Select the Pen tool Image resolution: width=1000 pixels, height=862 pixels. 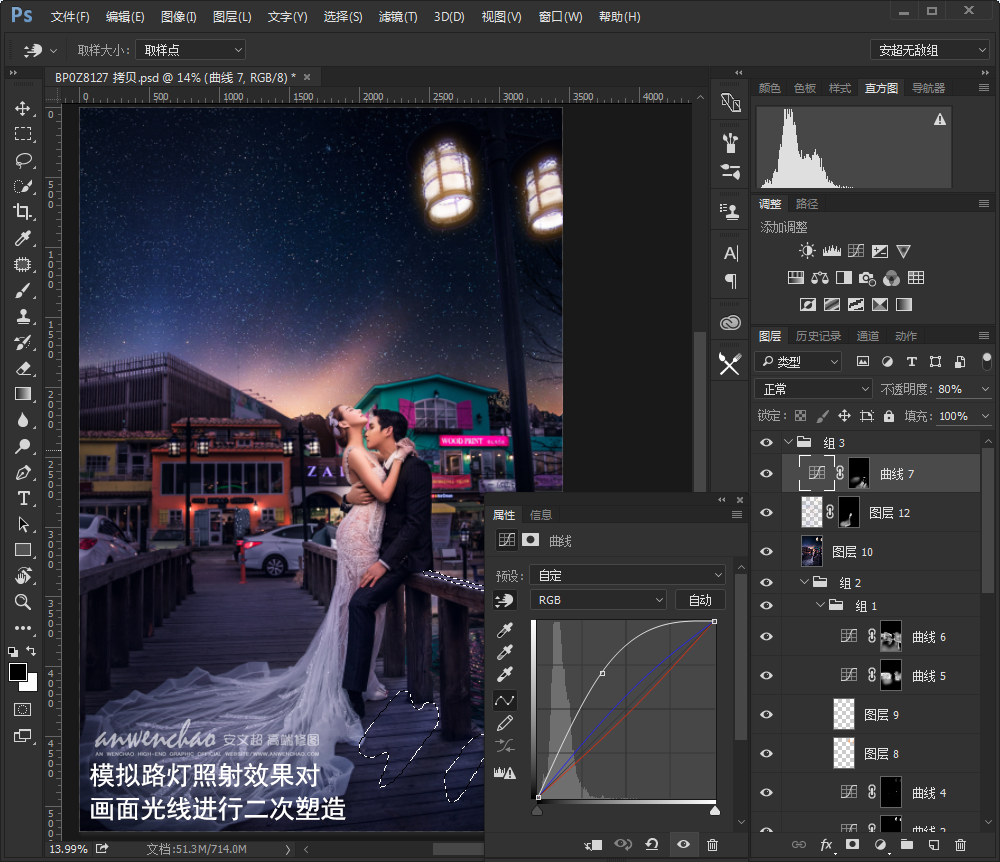23,472
